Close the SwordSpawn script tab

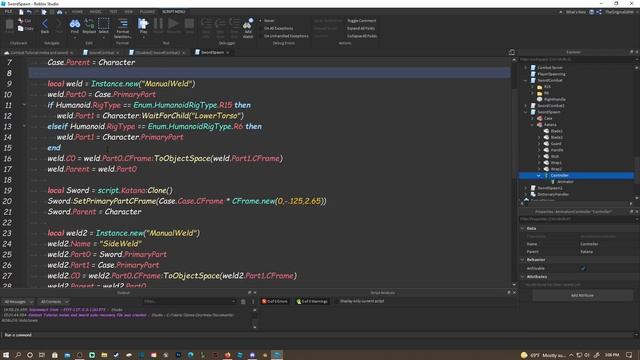point(228,53)
